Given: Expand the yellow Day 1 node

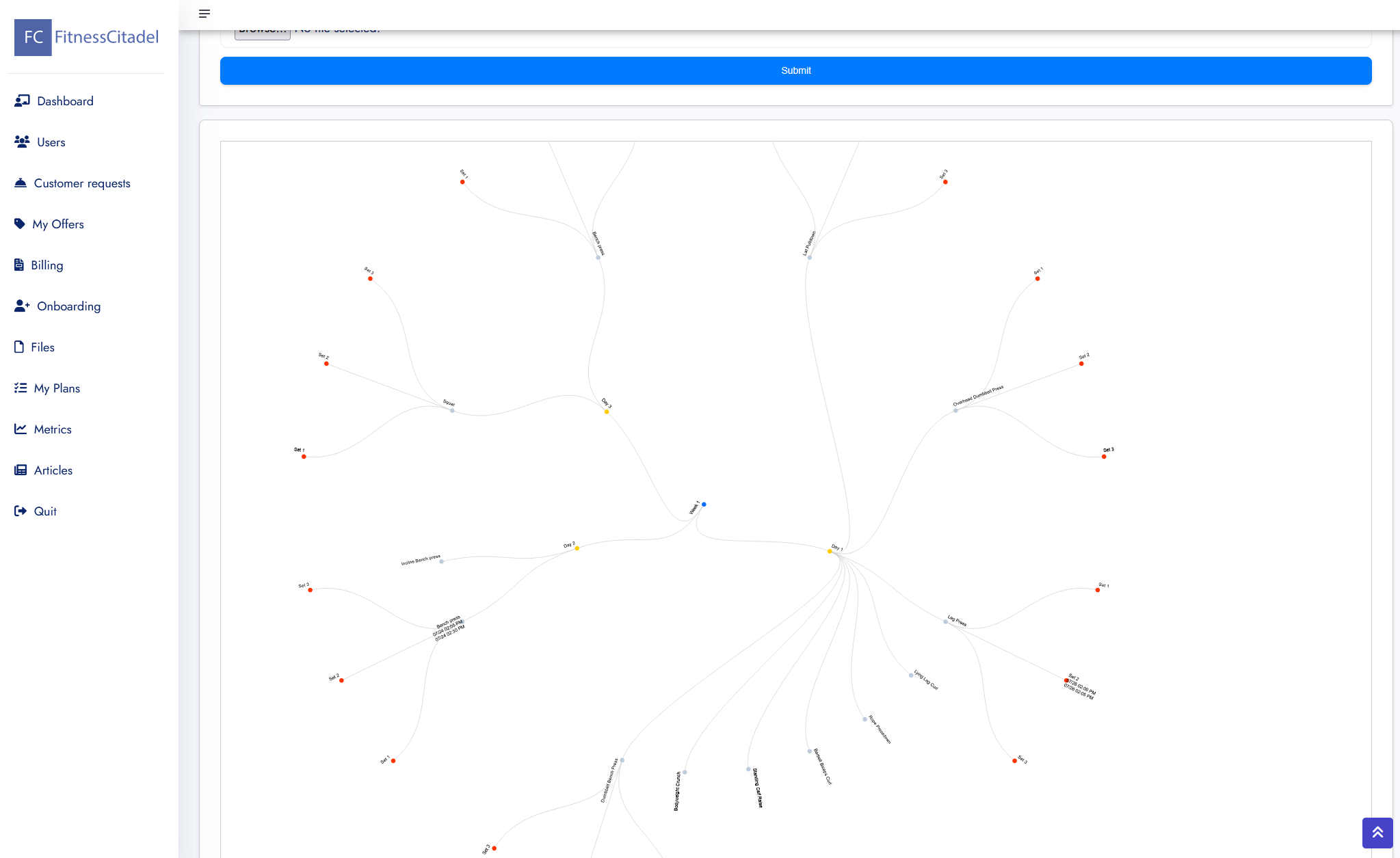Looking at the screenshot, I should point(830,551).
